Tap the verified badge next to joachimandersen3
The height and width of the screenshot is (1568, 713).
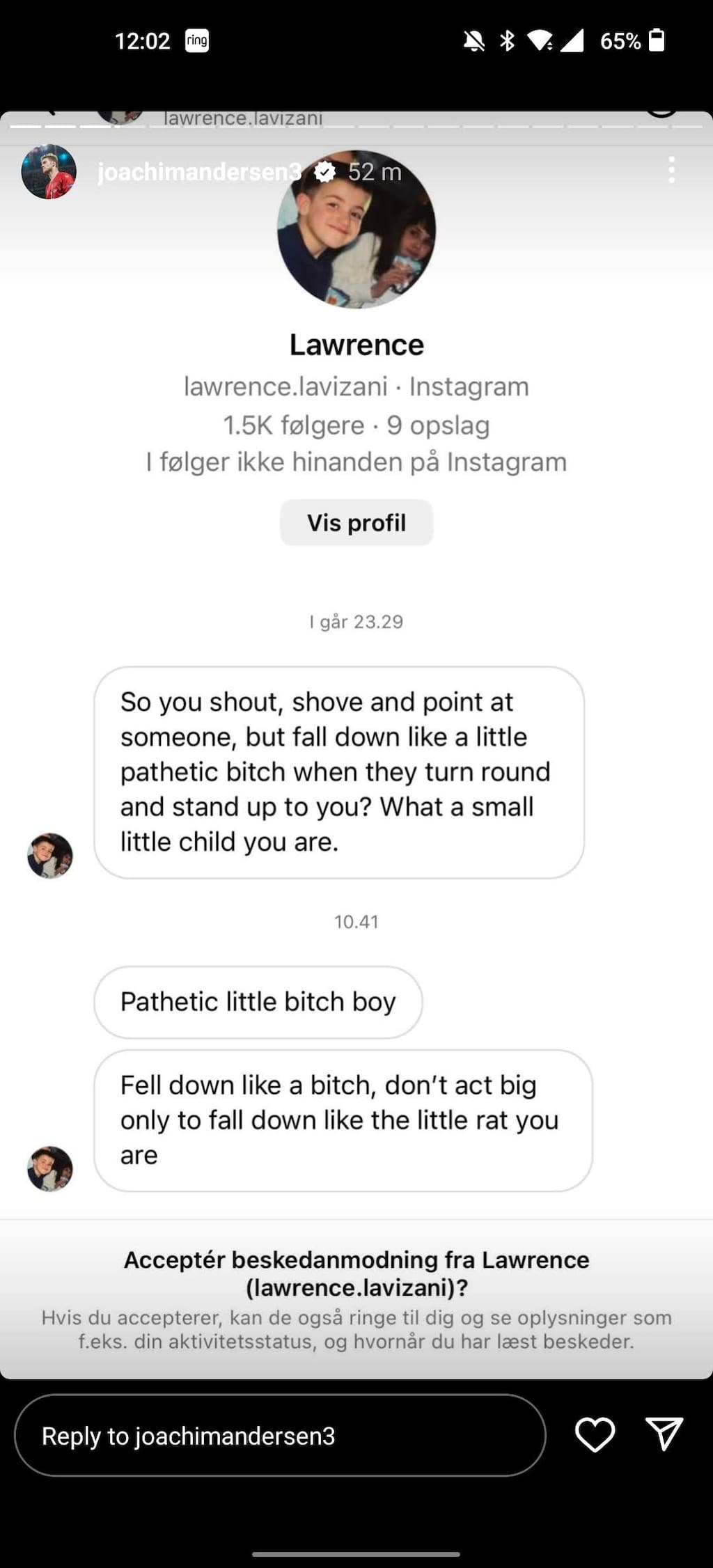324,171
